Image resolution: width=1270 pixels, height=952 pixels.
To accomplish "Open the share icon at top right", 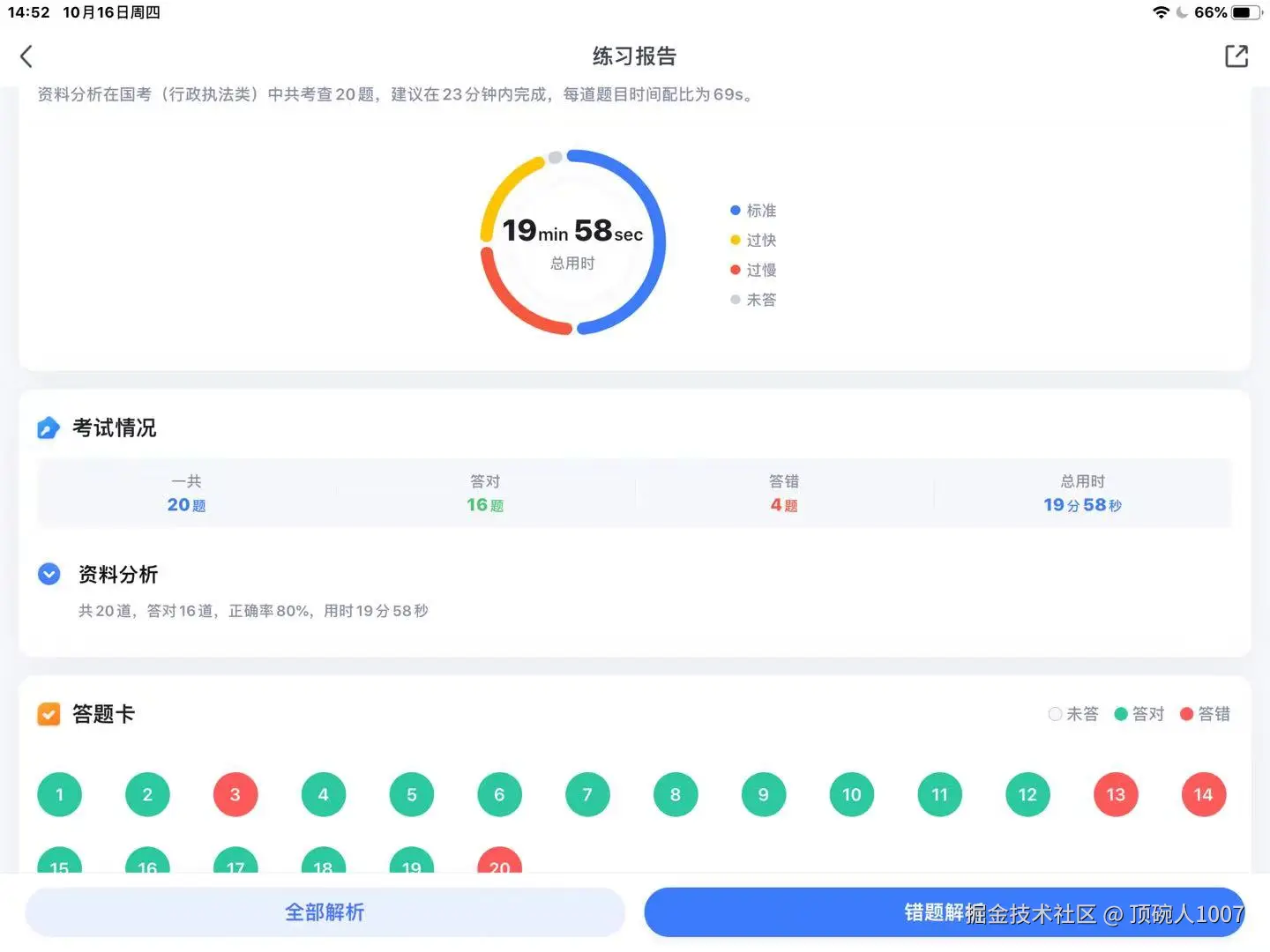I will click(1236, 56).
